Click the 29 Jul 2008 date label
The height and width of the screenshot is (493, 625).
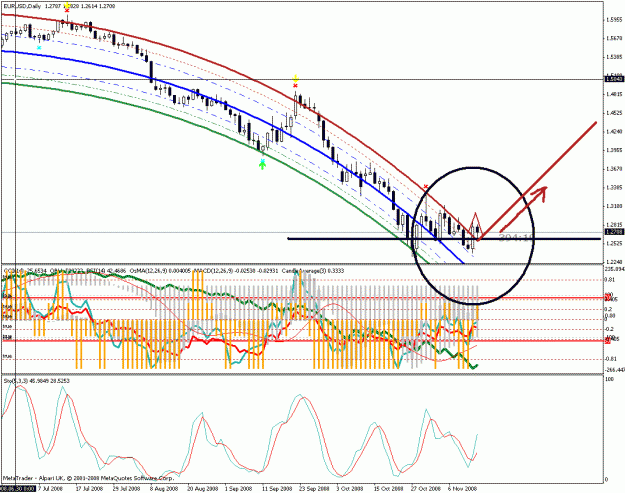tap(126, 489)
